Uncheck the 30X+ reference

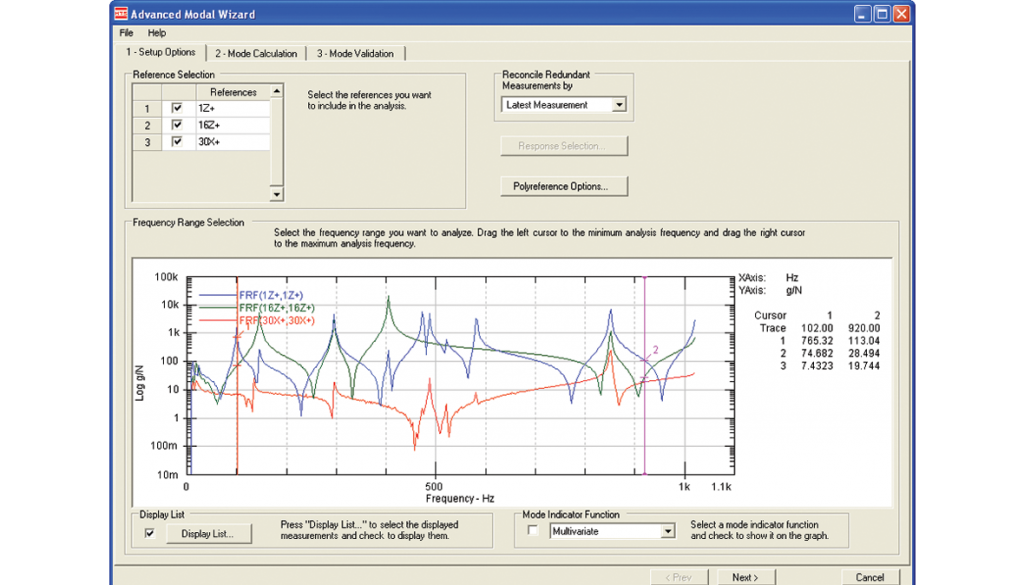(178, 142)
